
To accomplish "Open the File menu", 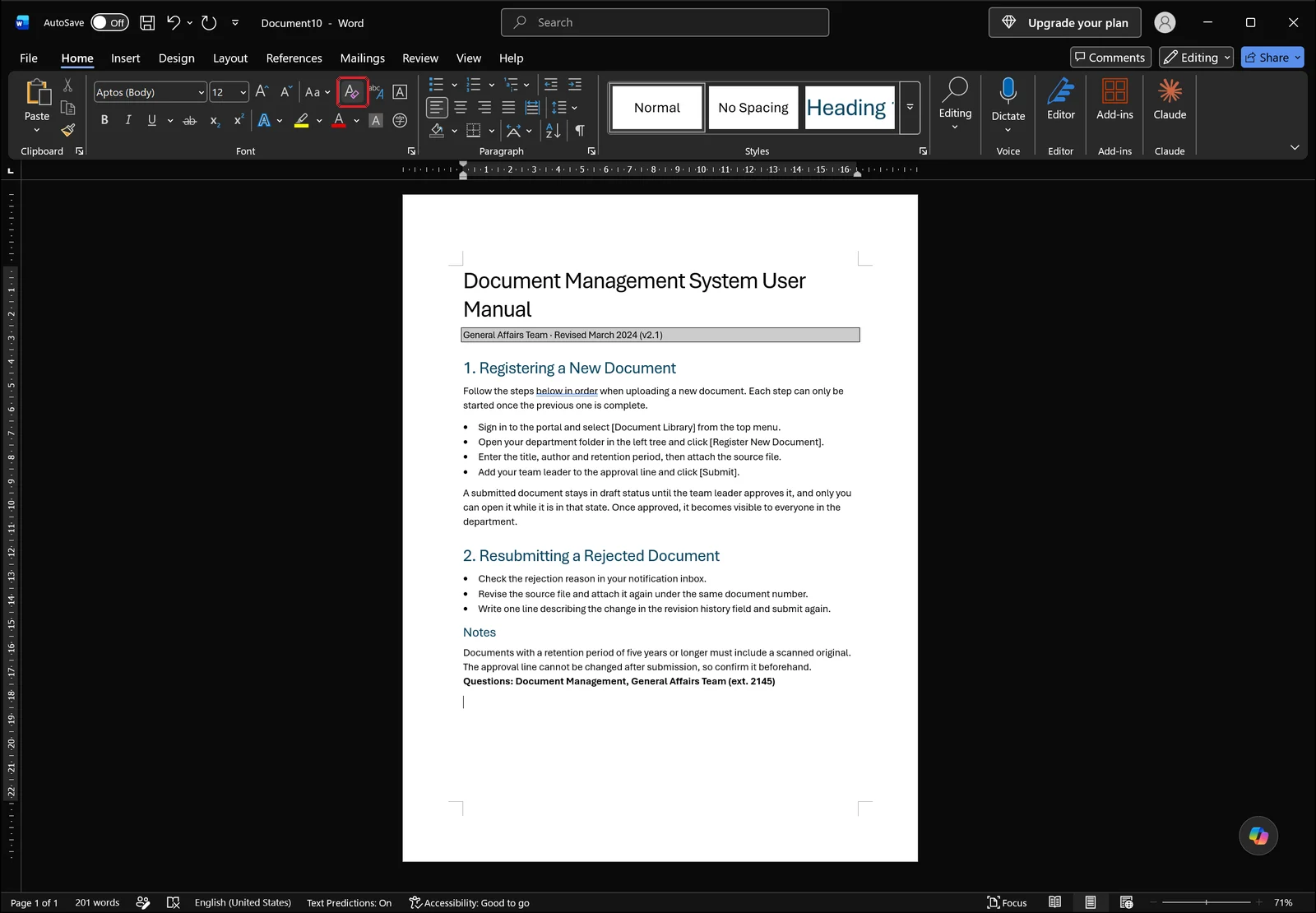I will (x=29, y=58).
